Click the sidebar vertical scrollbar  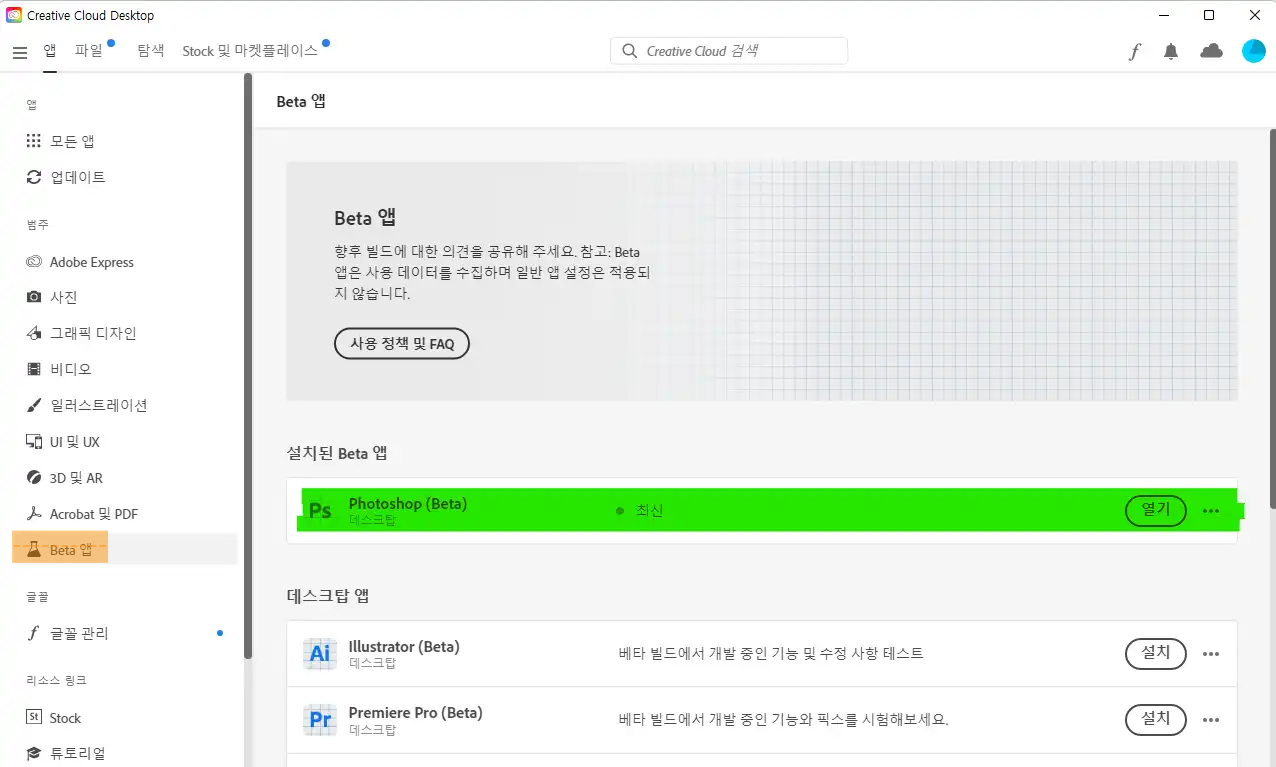pyautogui.click(x=248, y=366)
